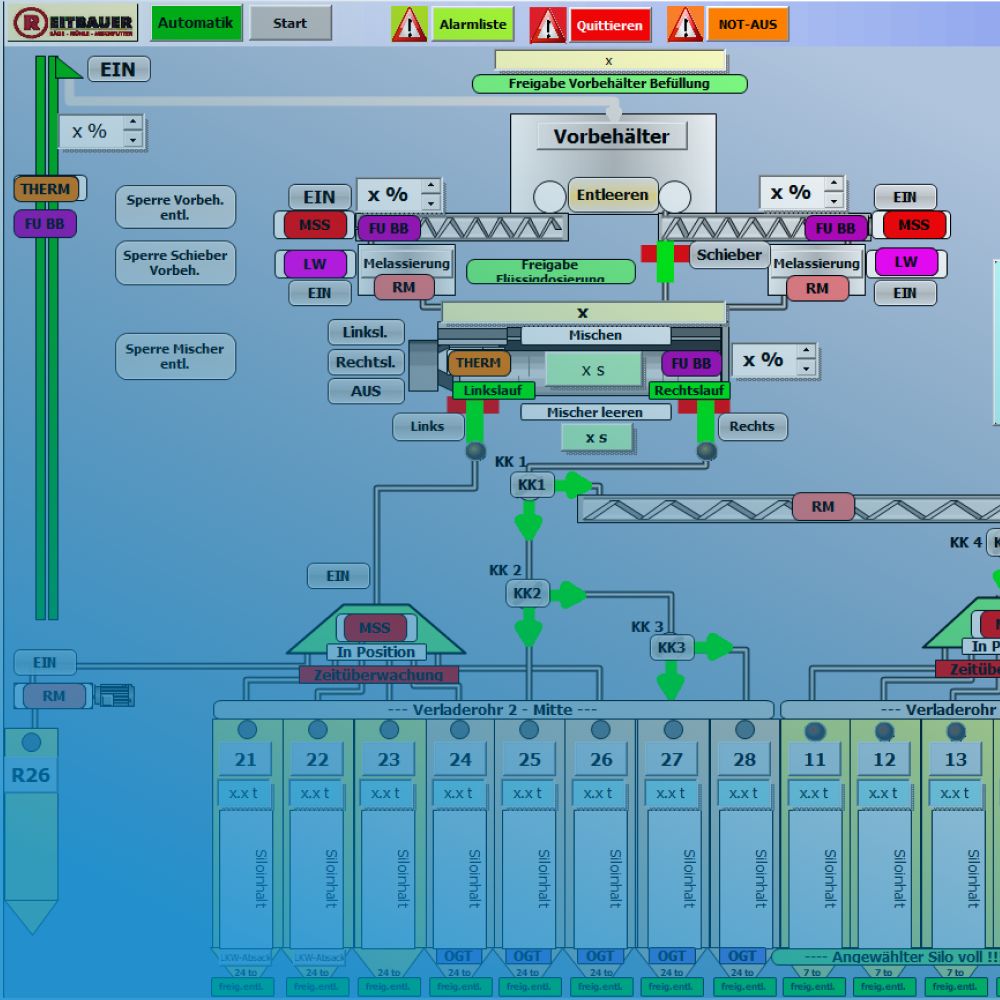Toggle Automatik mode
Screen dimensions: 1000x1000
196,23
